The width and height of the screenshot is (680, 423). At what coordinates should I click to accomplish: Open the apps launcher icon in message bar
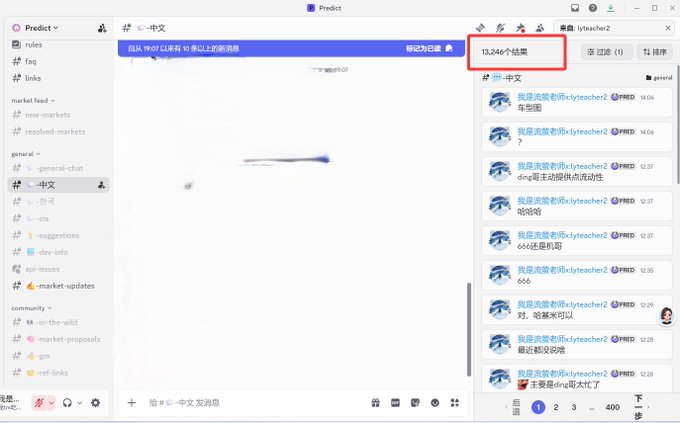tap(454, 403)
